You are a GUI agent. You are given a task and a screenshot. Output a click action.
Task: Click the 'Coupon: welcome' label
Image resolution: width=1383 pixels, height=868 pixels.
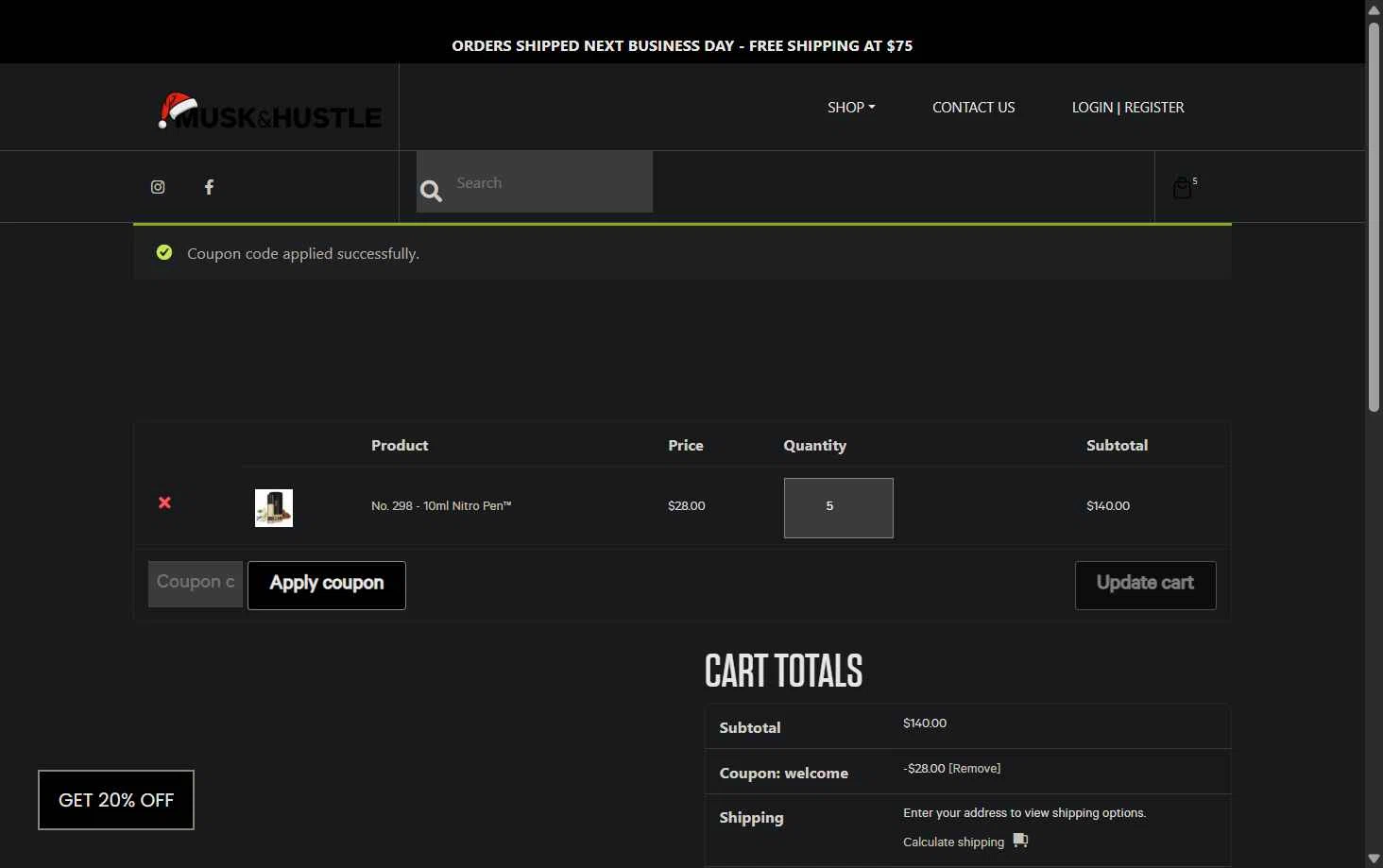[784, 774]
